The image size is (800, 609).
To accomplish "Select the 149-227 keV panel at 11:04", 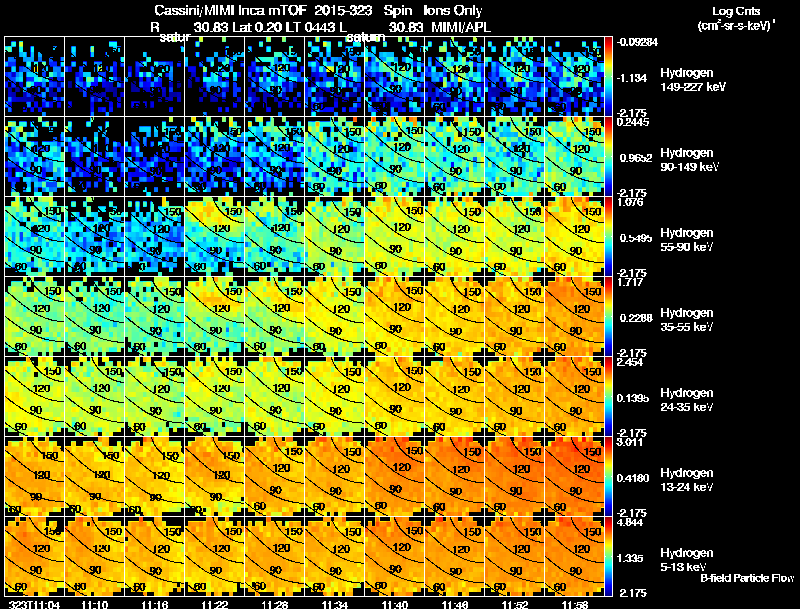I will pos(34,77).
